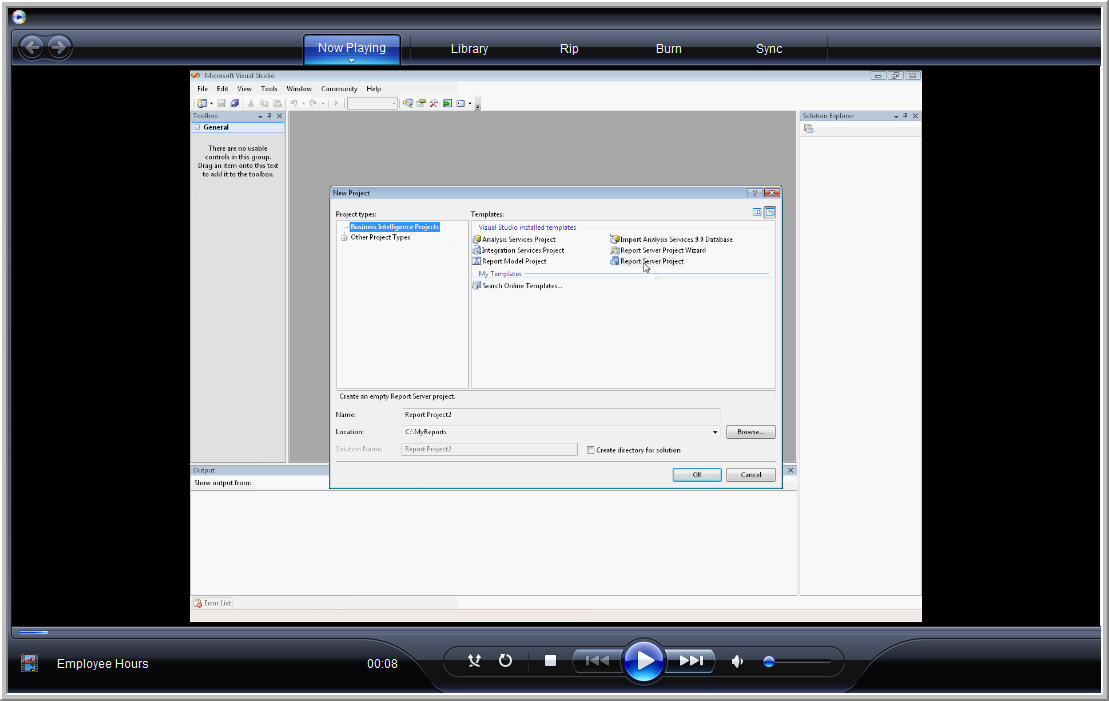Open the Tools menu in Visual Studio
Image resolution: width=1109 pixels, height=701 pixels.
(269, 89)
